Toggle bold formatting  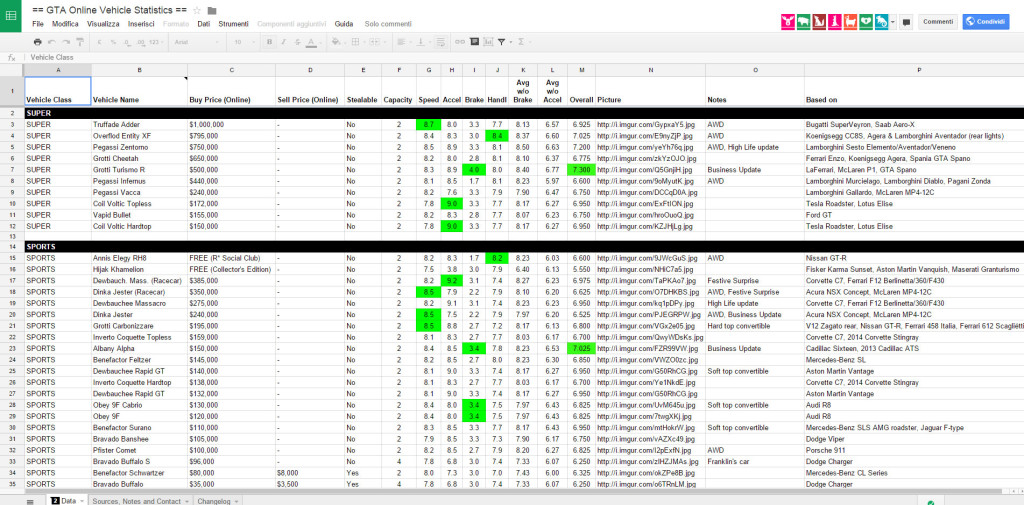click(269, 42)
